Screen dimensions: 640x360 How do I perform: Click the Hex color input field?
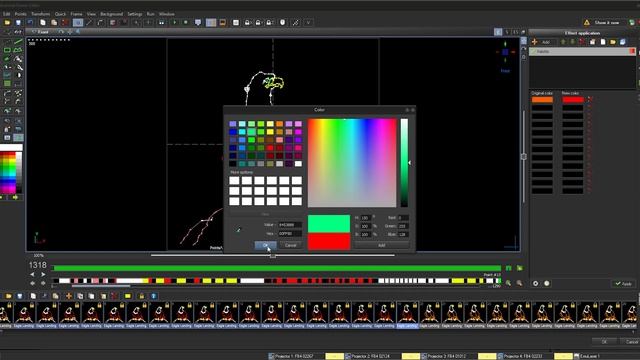click(x=289, y=233)
